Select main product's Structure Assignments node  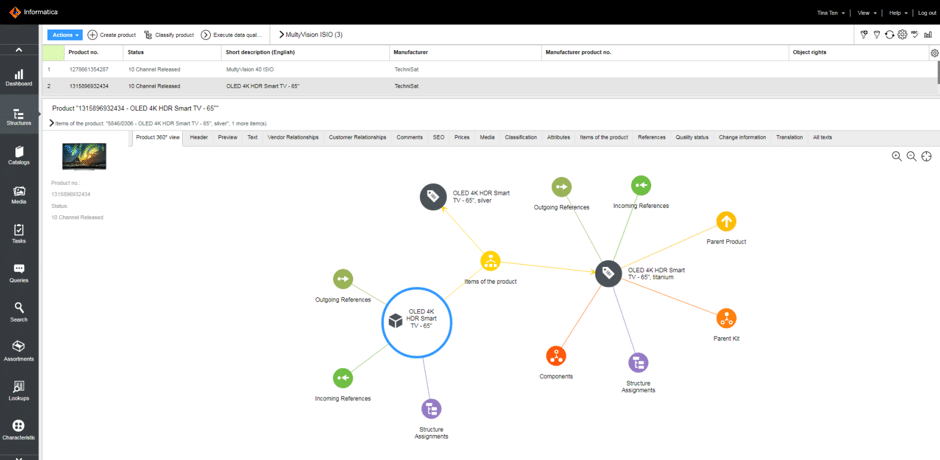pyautogui.click(x=432, y=409)
